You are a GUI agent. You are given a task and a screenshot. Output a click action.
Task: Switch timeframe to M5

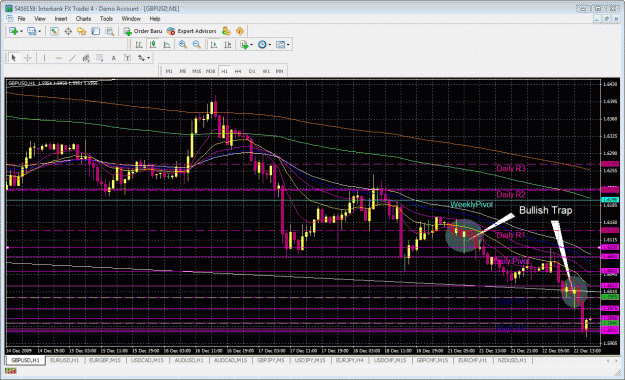pyautogui.click(x=183, y=71)
